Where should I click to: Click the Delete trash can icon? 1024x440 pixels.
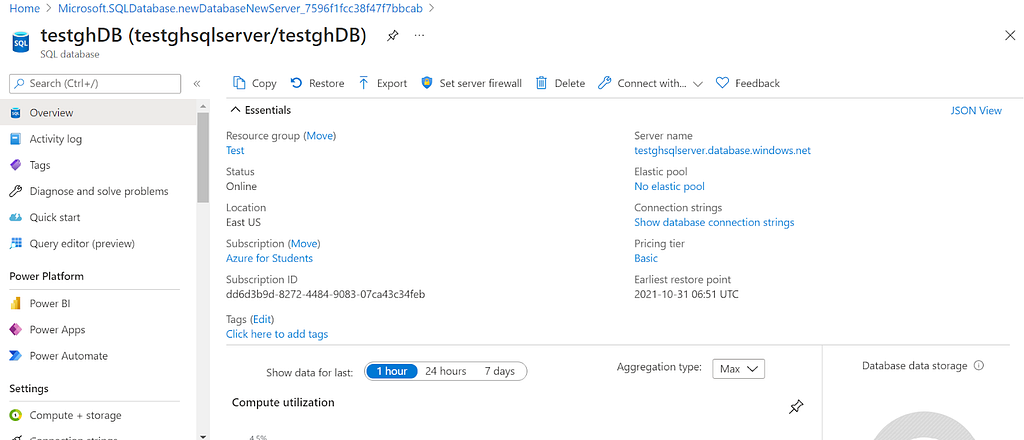point(541,83)
